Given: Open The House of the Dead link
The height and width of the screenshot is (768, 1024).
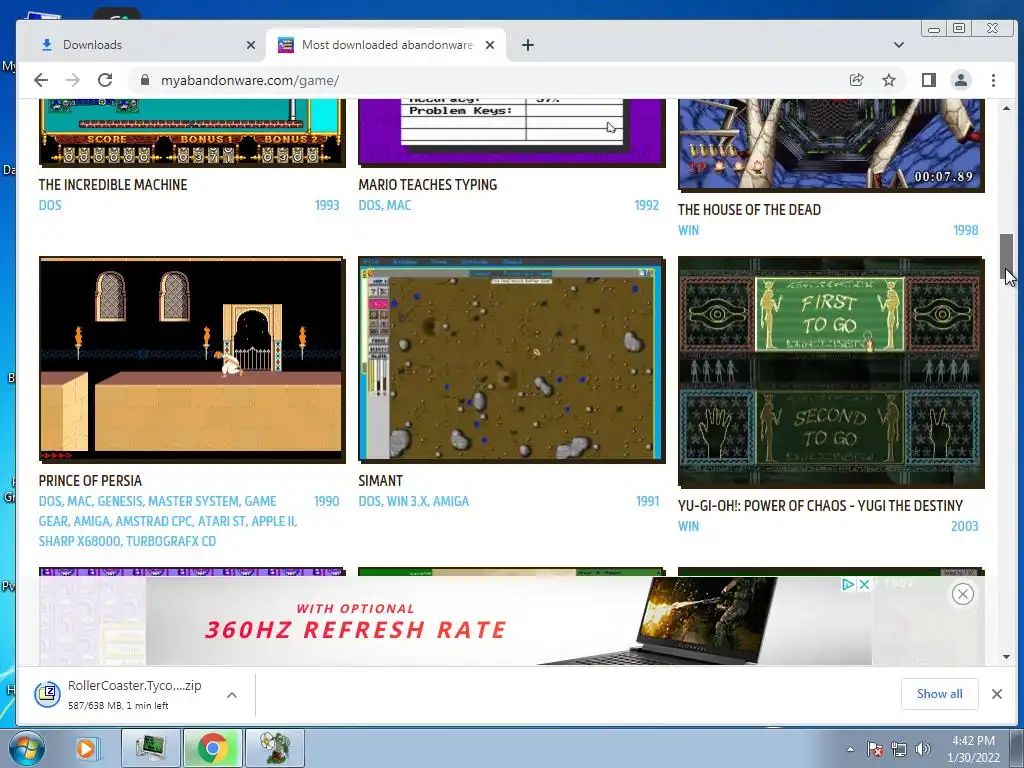Looking at the screenshot, I should [x=749, y=210].
